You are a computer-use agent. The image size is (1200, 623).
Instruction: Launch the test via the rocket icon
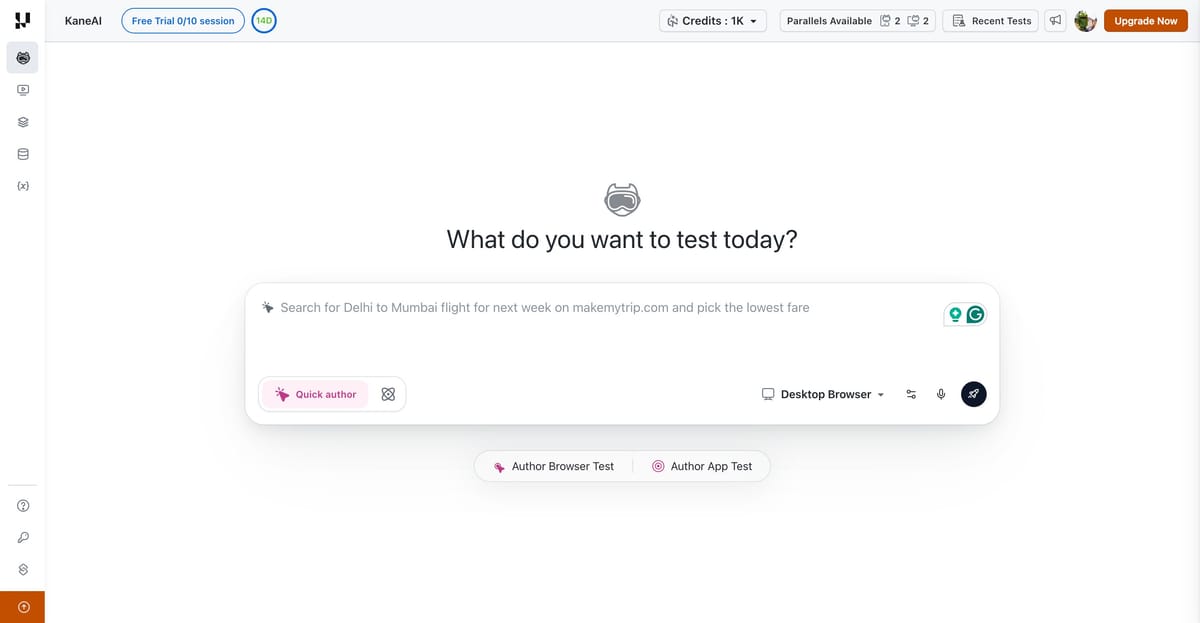(973, 393)
